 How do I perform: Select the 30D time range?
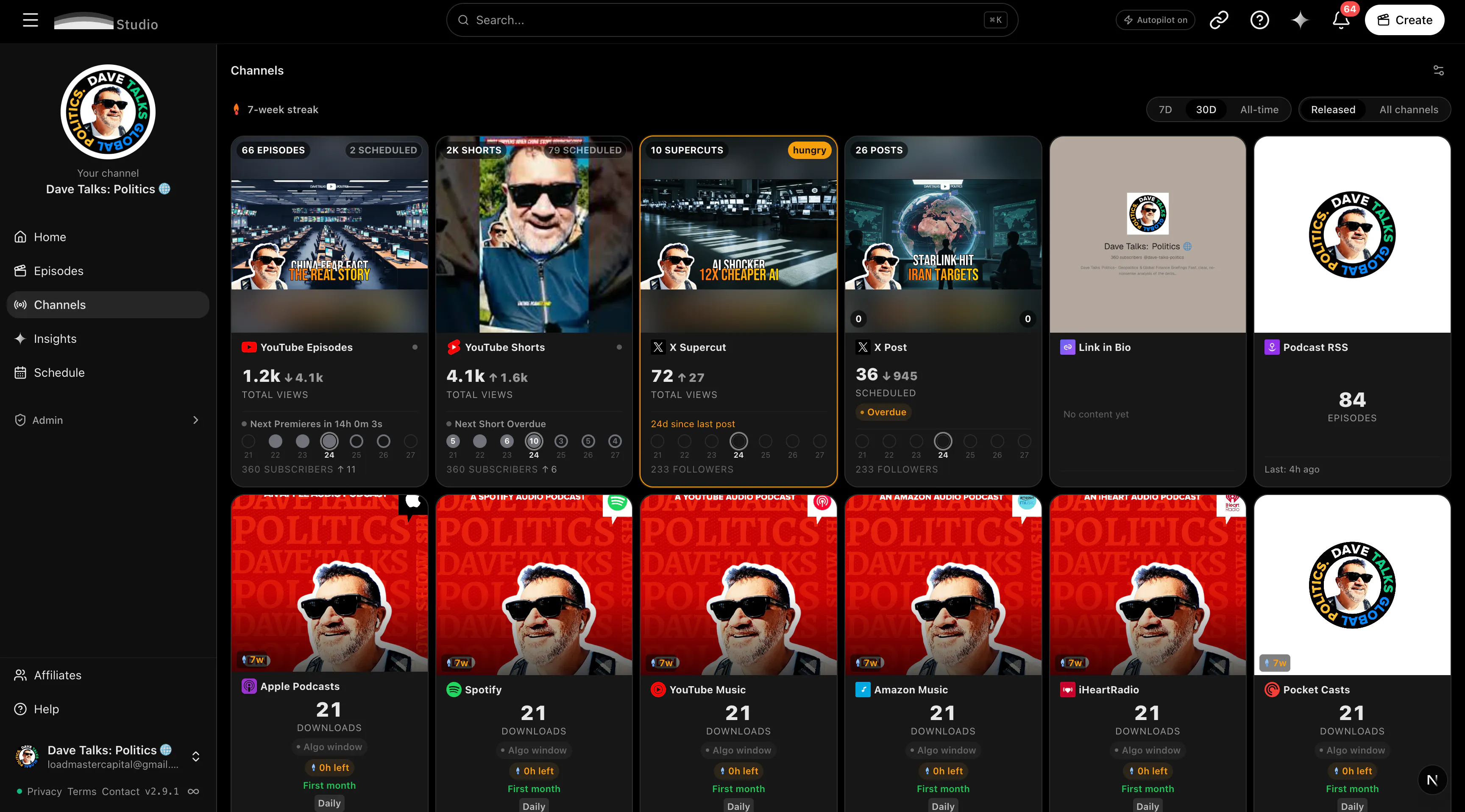(x=1206, y=109)
